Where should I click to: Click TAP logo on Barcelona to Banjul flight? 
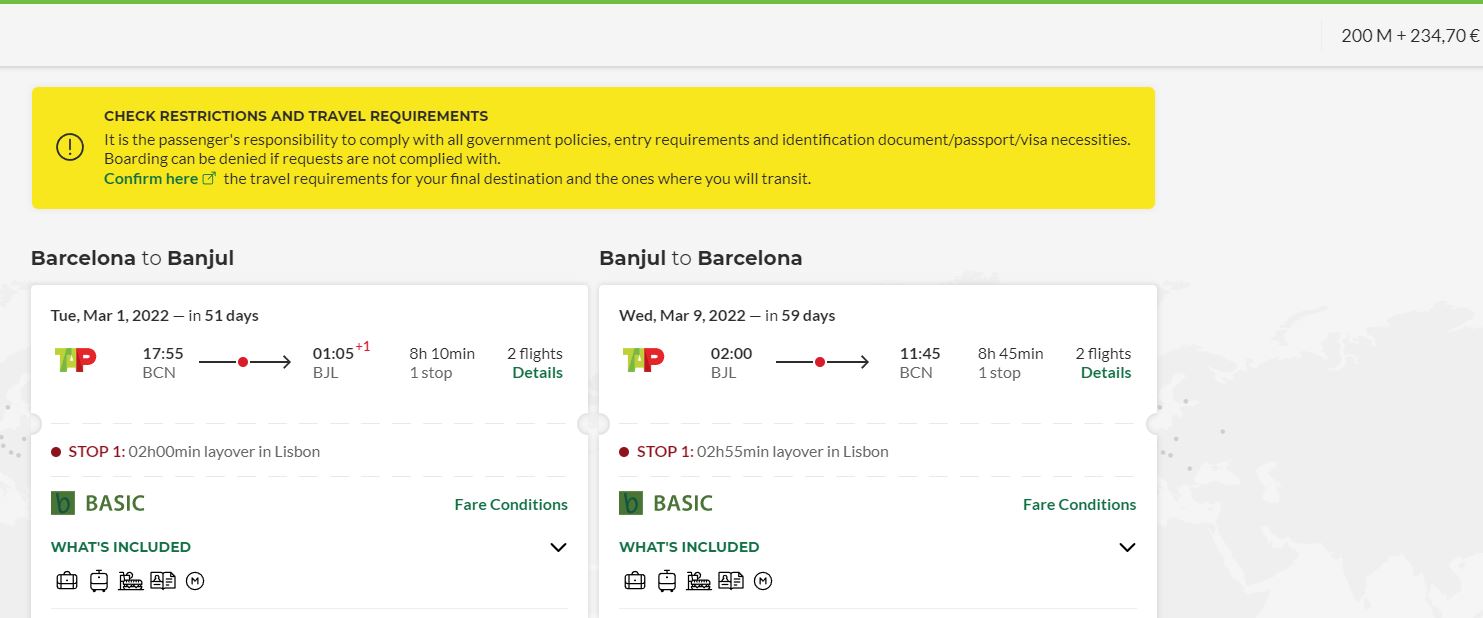75,360
